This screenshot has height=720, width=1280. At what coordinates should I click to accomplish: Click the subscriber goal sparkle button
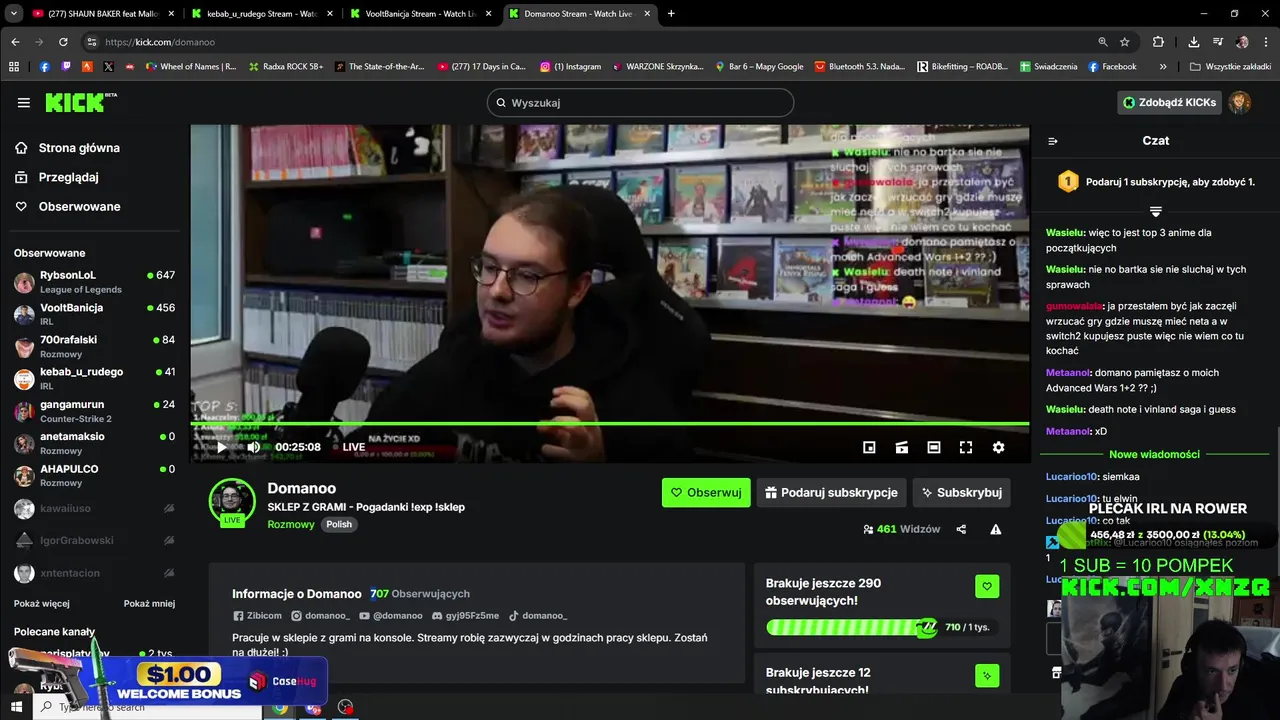coord(987,676)
